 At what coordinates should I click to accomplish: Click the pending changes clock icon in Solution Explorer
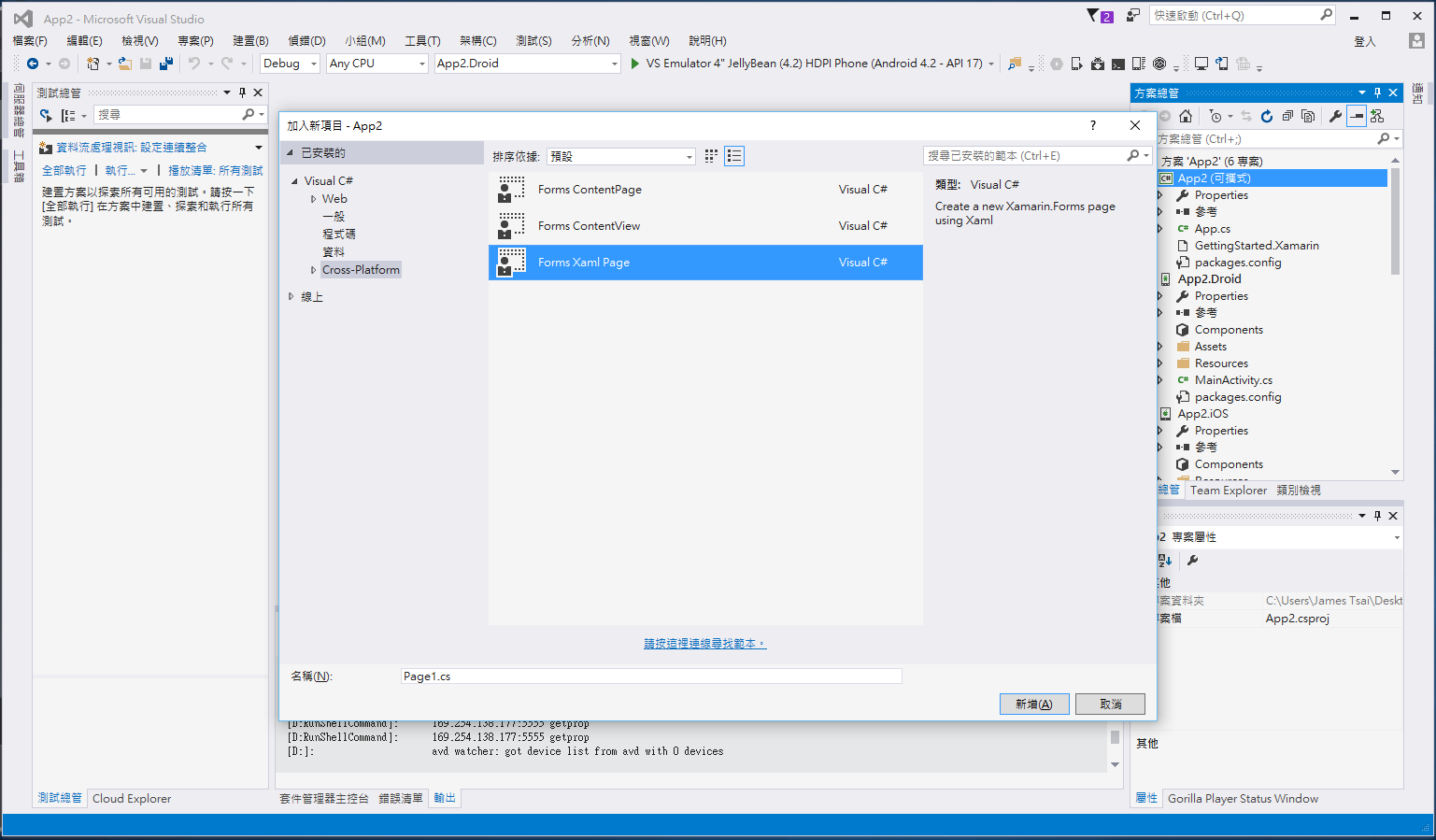pyautogui.click(x=1215, y=116)
